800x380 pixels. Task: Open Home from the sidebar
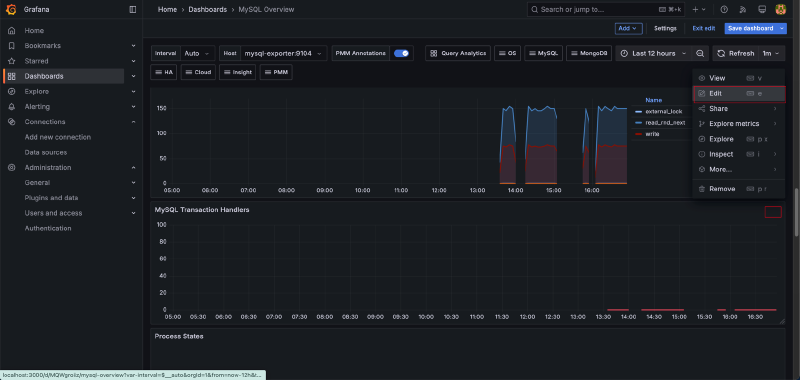34,31
